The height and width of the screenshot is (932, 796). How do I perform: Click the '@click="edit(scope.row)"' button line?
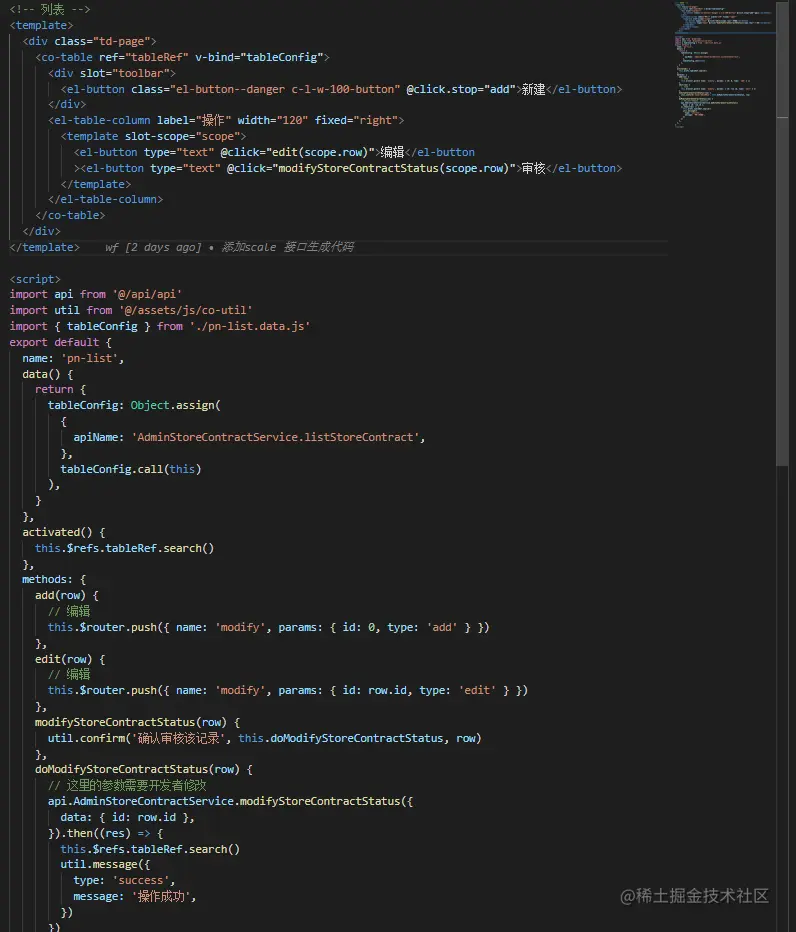[x=274, y=153]
